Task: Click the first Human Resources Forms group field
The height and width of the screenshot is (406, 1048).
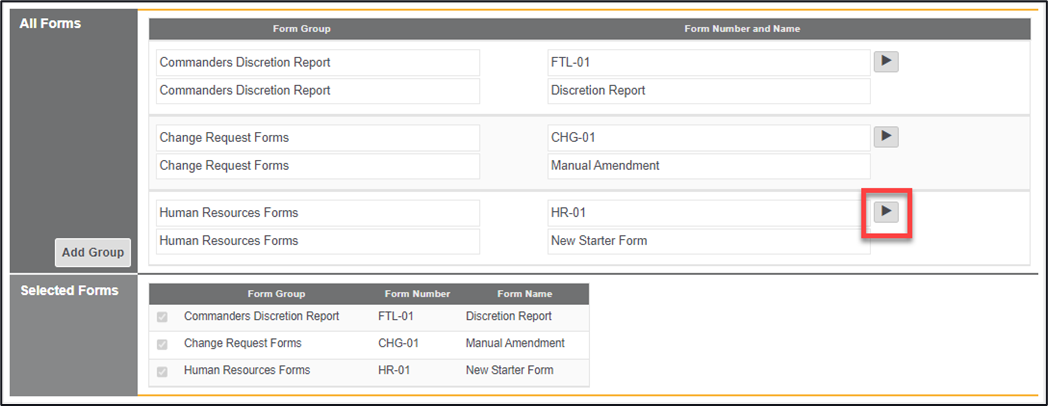Action: (318, 213)
